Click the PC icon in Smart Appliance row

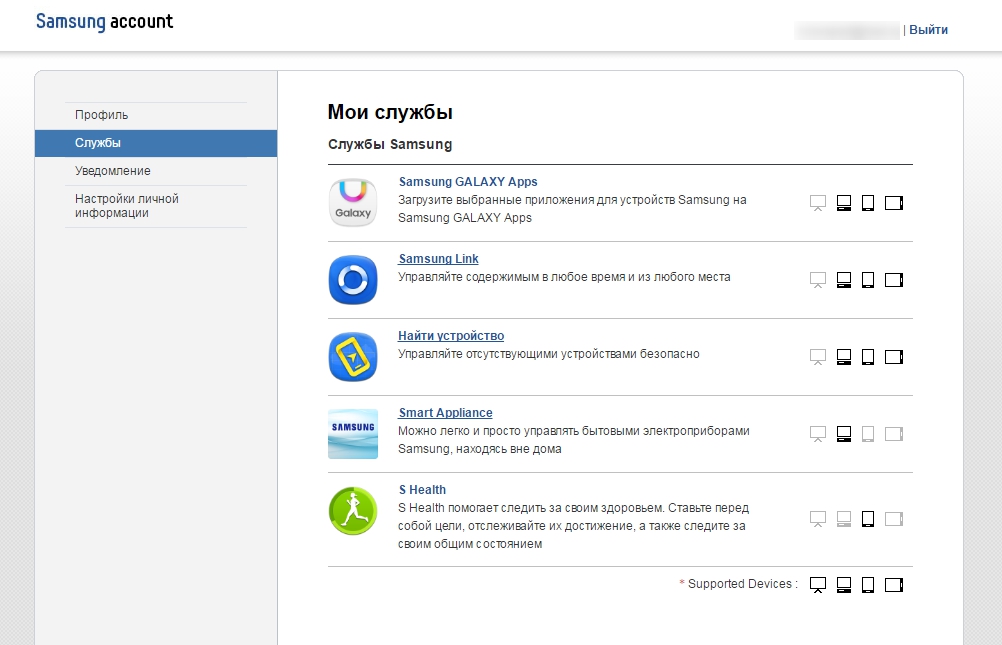844,434
